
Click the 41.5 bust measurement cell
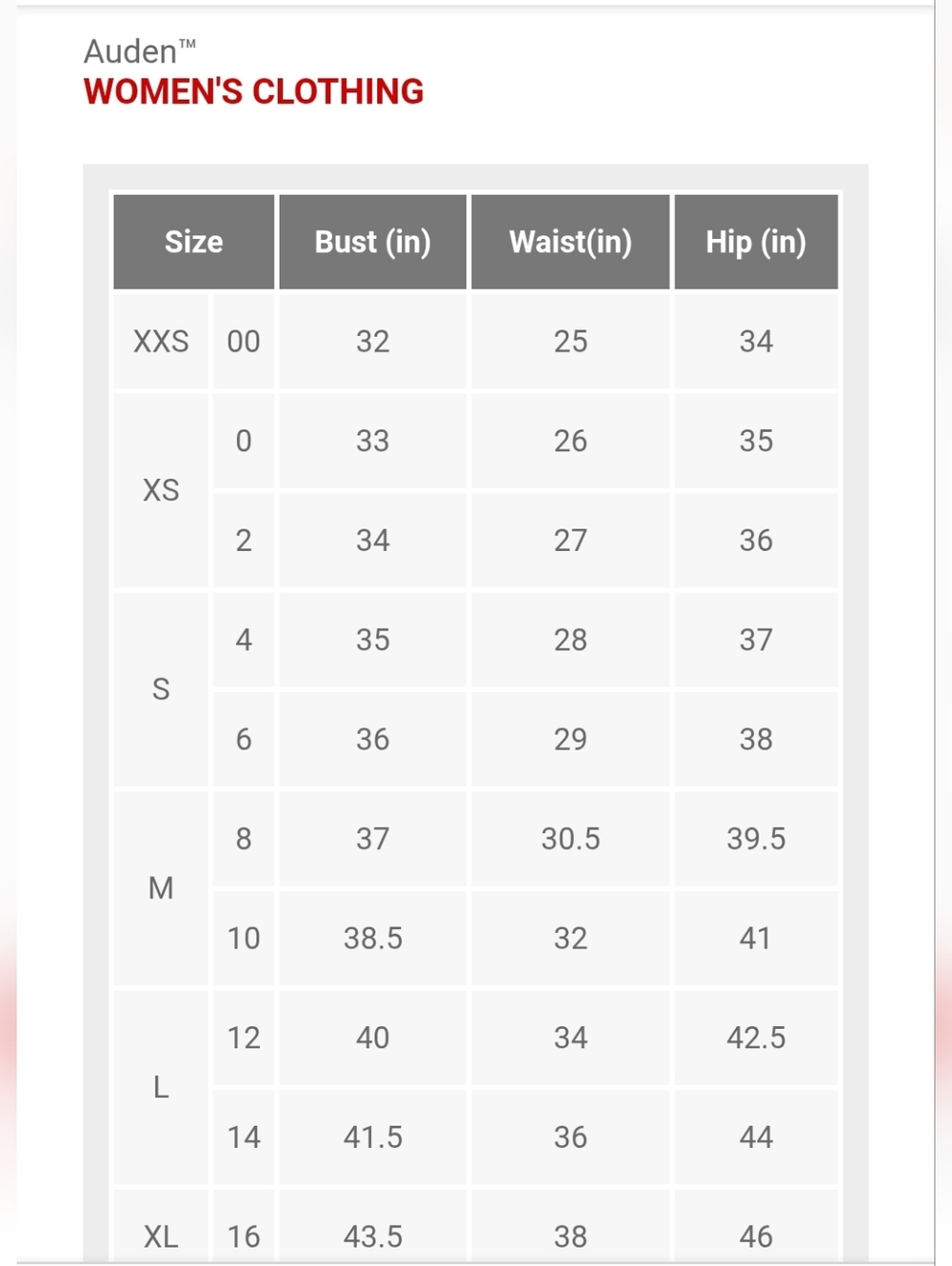coord(373,1137)
